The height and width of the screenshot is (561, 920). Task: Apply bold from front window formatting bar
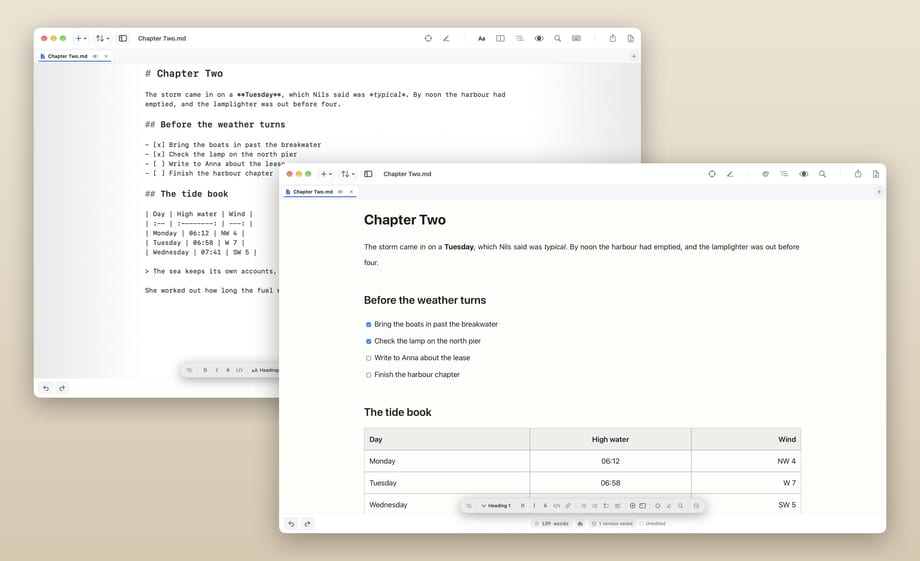coord(522,505)
